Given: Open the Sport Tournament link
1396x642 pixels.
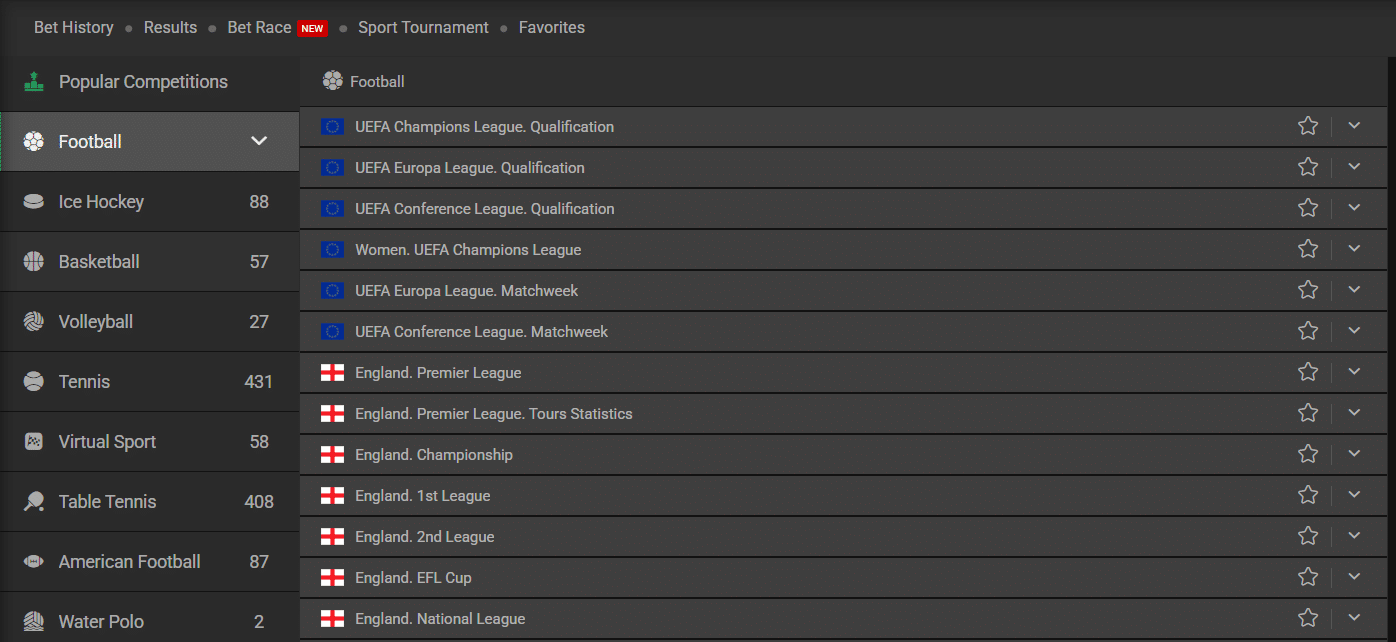Looking at the screenshot, I should tap(422, 27).
